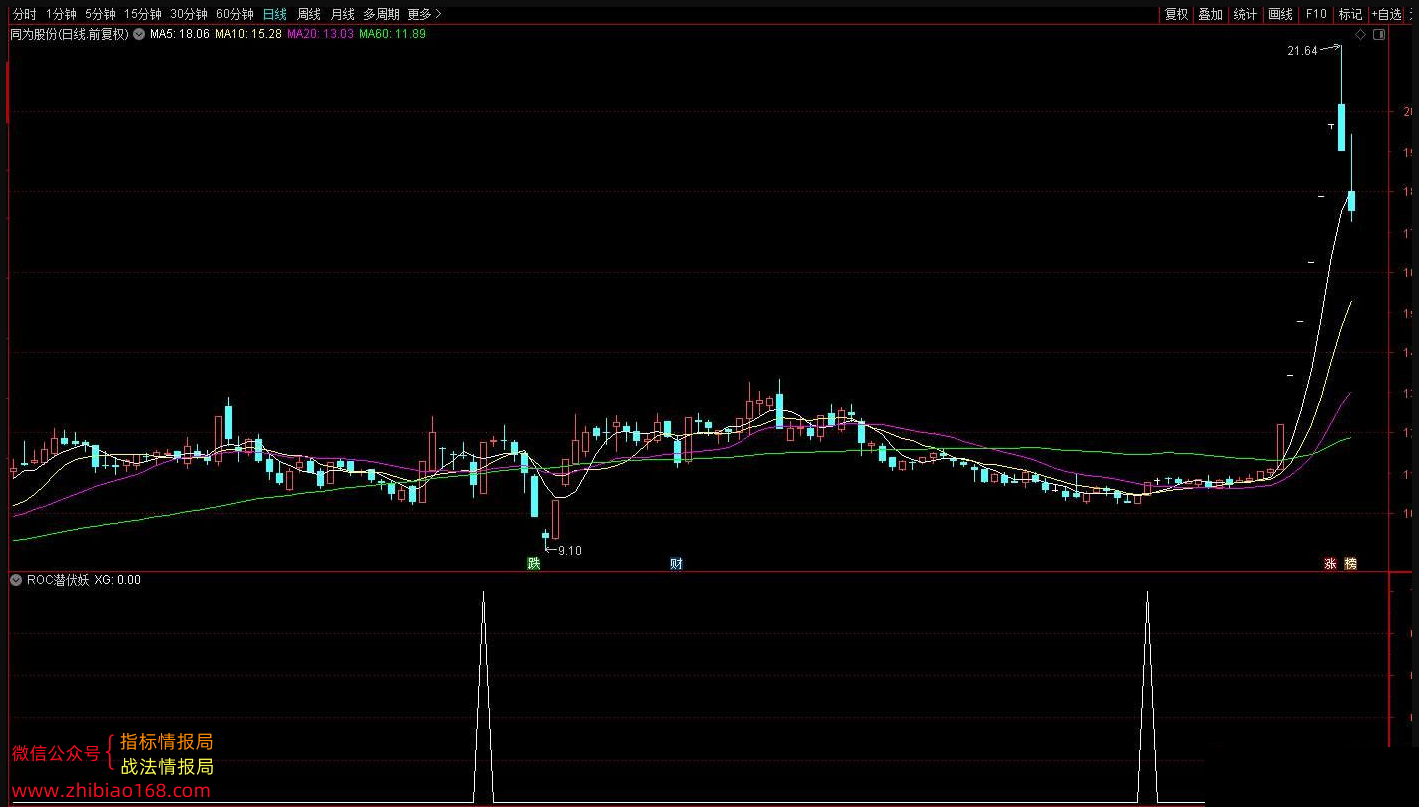Select the 60分钟 period tab

pyautogui.click(x=235, y=14)
